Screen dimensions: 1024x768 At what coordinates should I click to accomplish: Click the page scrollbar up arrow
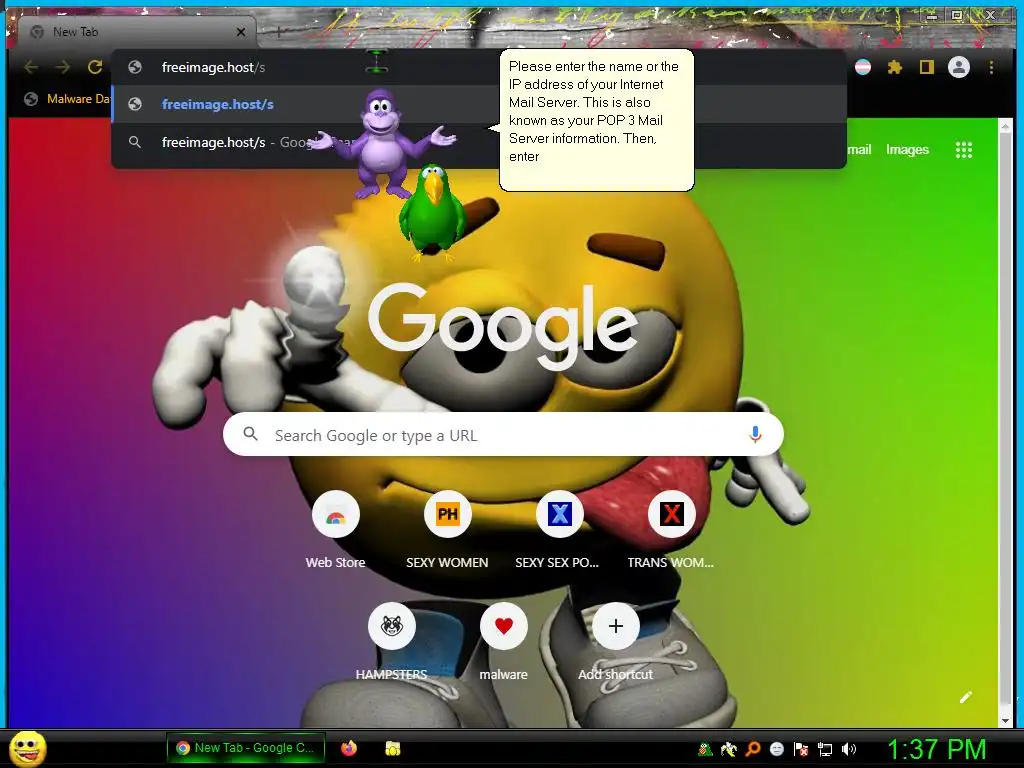[1005, 126]
